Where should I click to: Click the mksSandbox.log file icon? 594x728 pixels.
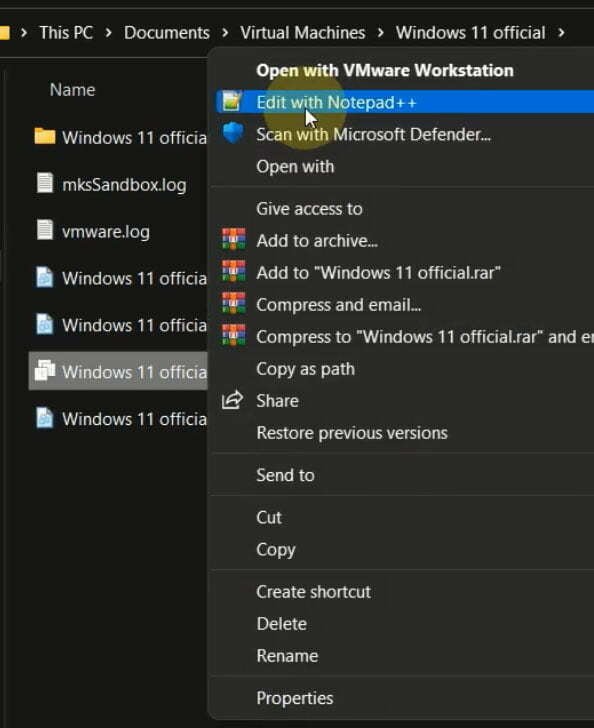45,182
